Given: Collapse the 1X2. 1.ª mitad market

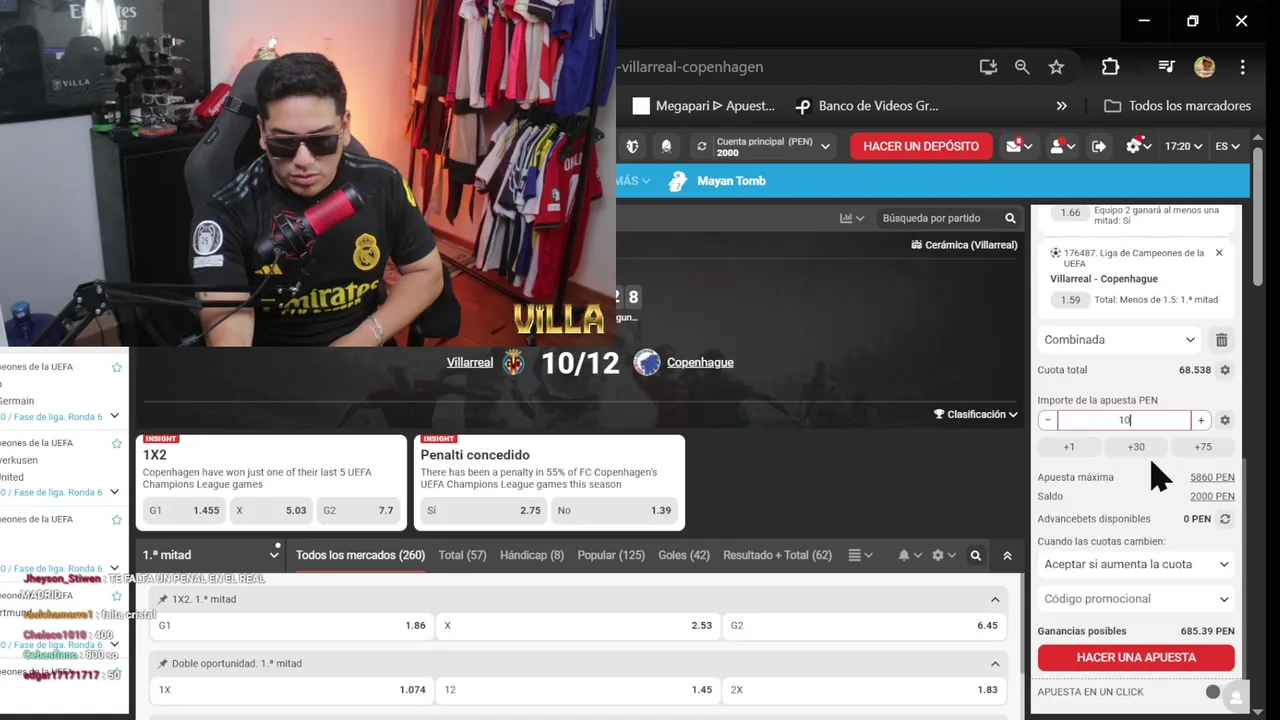Looking at the screenshot, I should 995,599.
